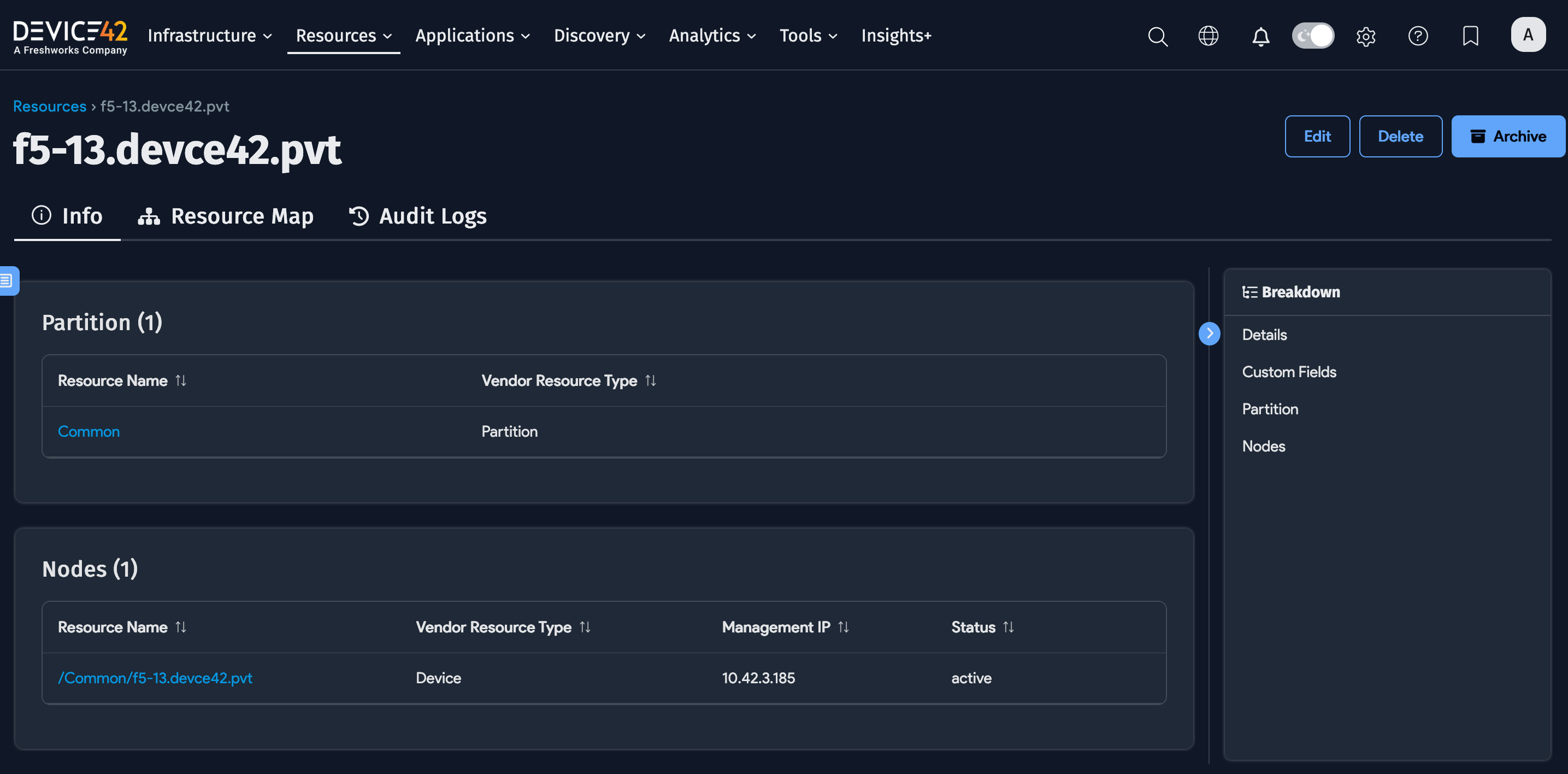Toggle dark mode switch
This screenshot has width=1568, height=774.
[1313, 36]
